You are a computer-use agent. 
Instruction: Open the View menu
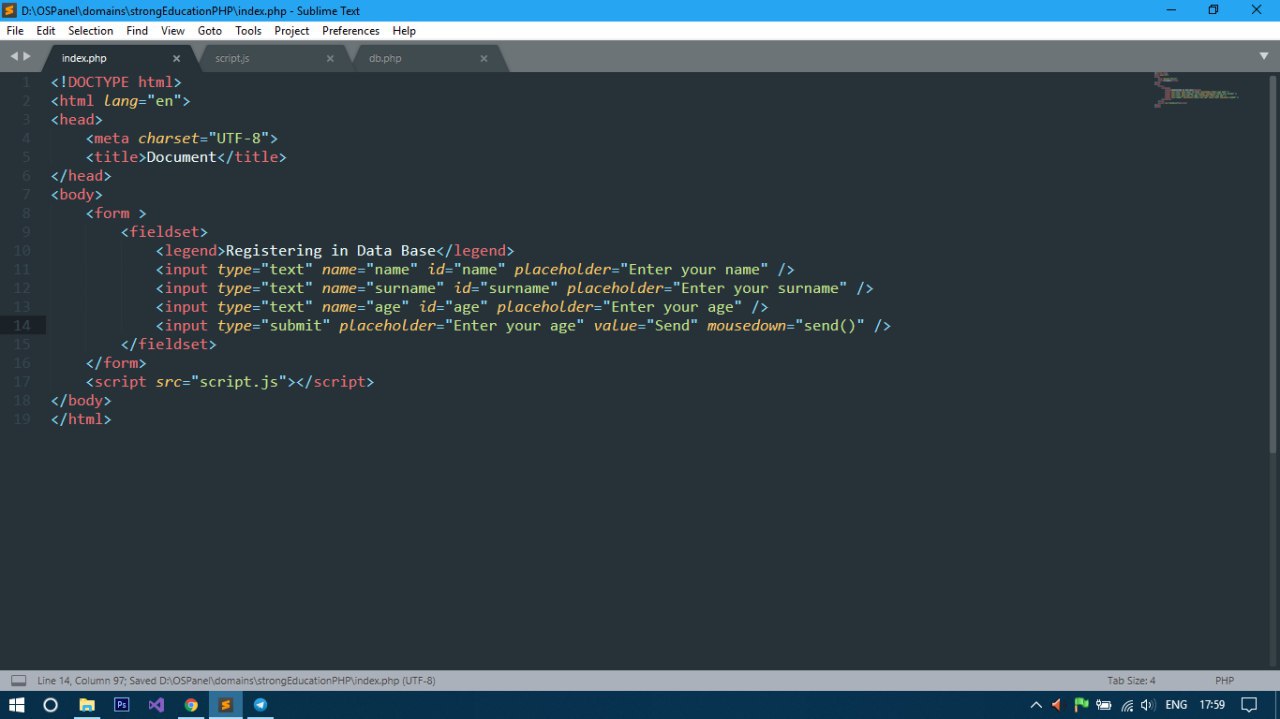[173, 31]
